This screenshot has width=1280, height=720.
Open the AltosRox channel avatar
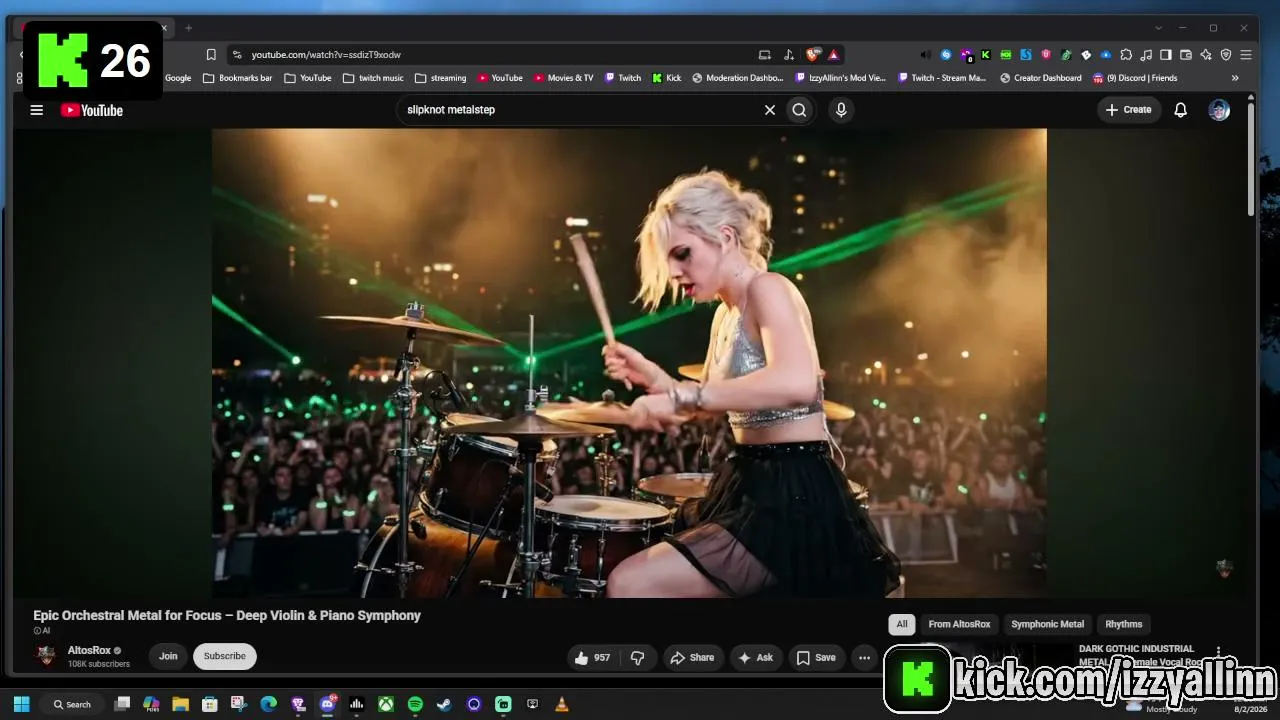pyautogui.click(x=46, y=656)
